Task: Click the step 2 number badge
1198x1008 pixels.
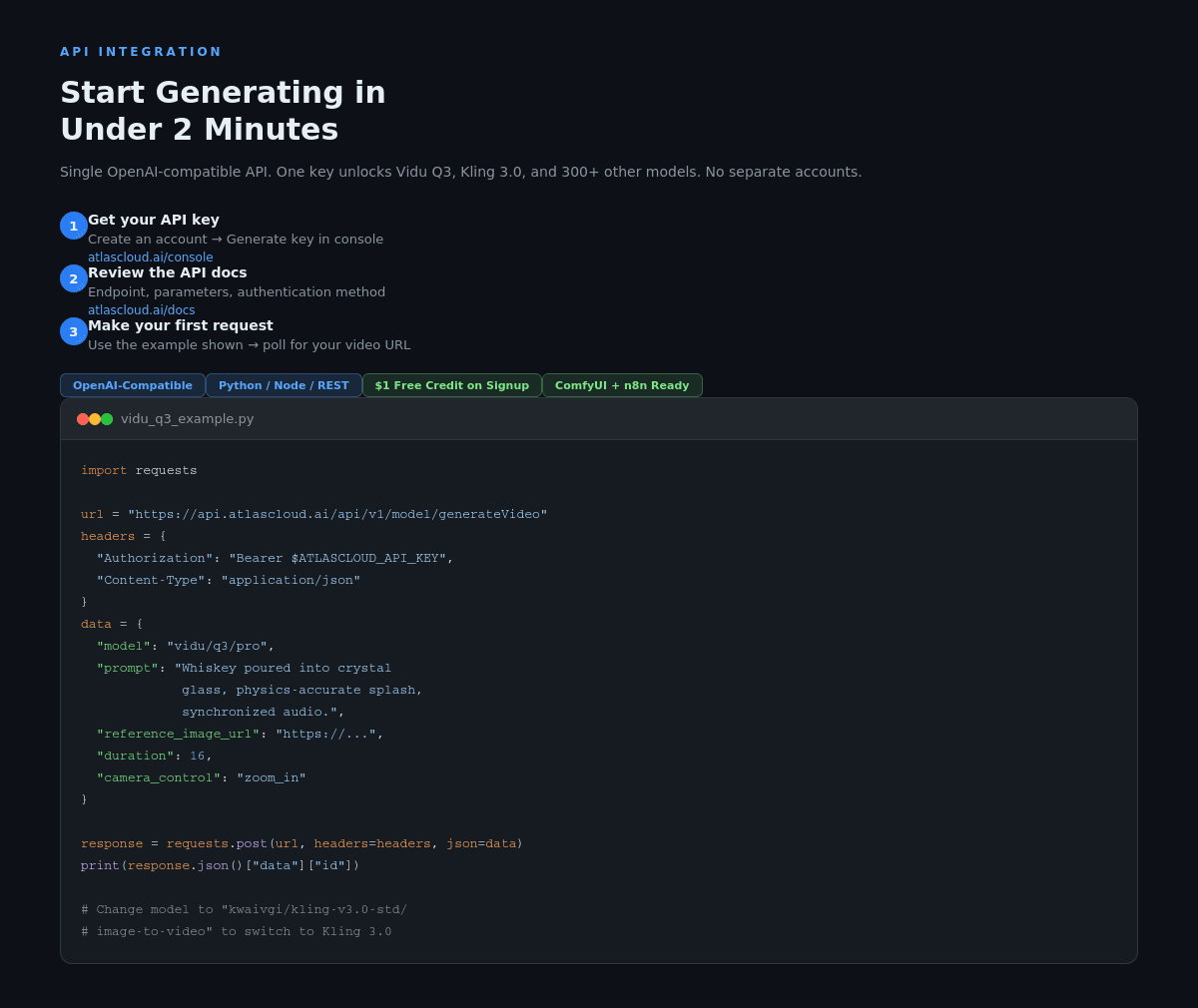Action: click(x=74, y=278)
